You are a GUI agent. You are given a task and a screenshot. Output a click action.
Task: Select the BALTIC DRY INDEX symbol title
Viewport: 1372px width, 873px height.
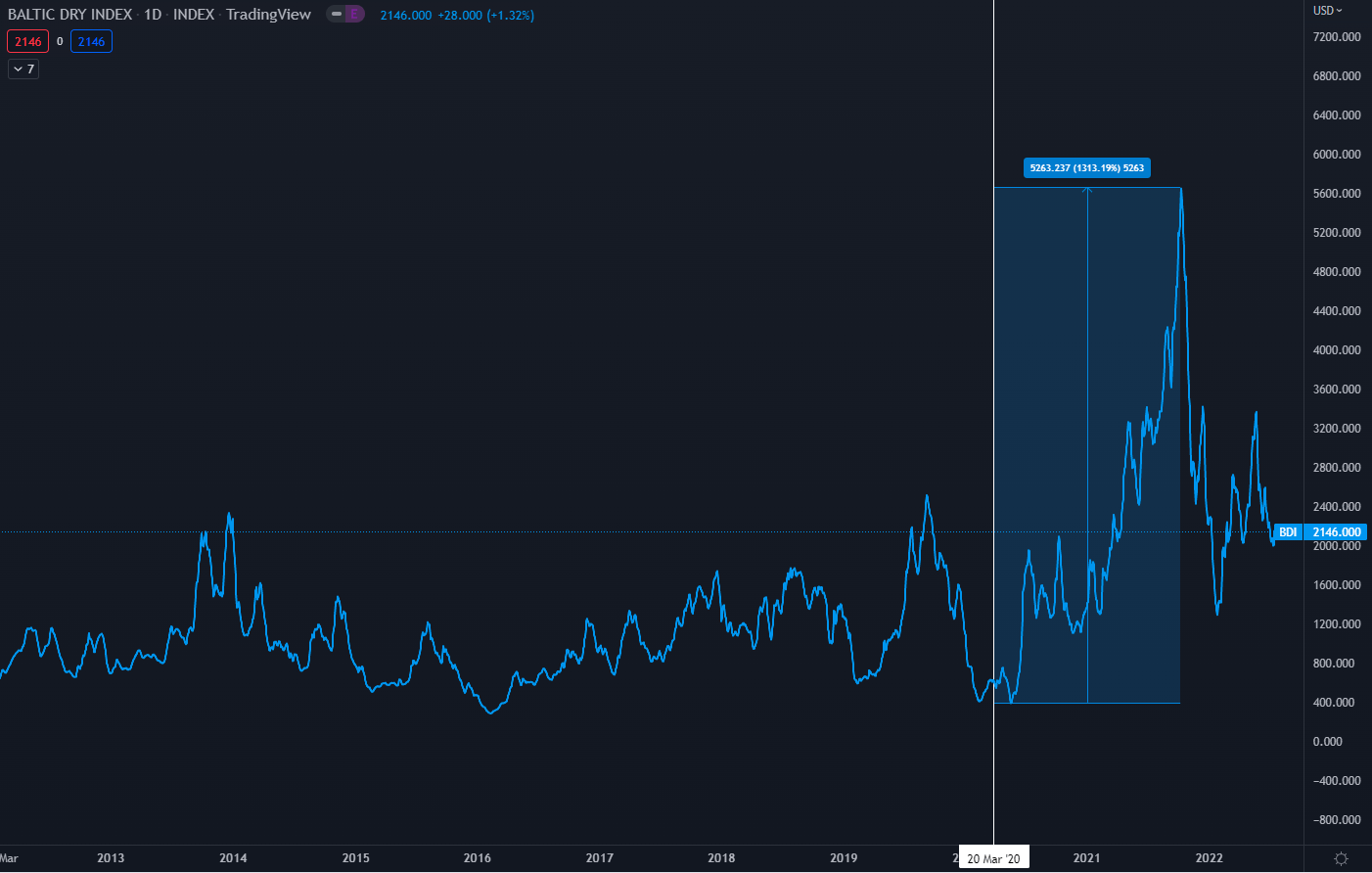pos(69,15)
